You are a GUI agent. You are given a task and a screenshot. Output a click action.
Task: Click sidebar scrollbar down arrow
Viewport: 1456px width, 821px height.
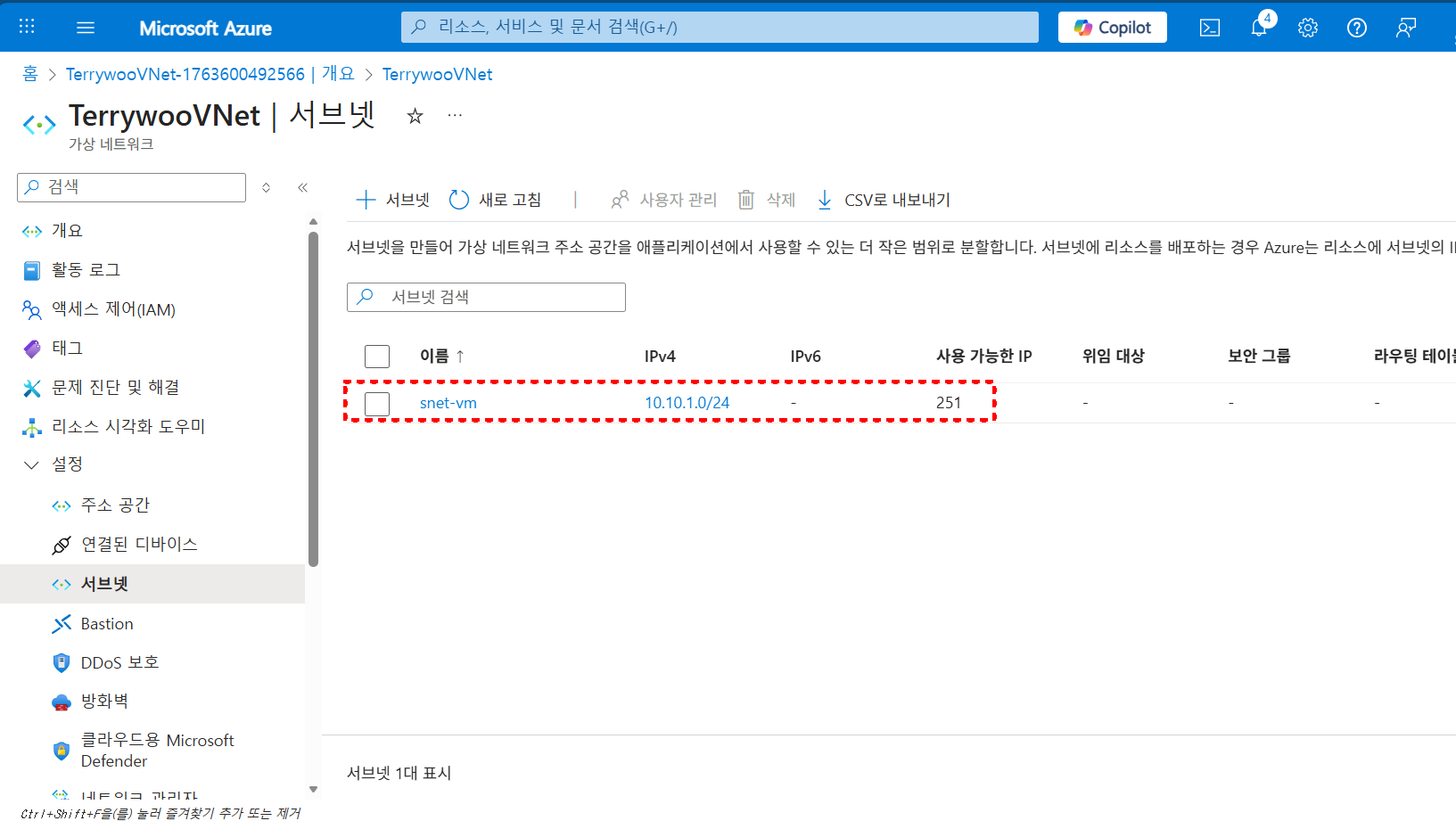coord(313,789)
